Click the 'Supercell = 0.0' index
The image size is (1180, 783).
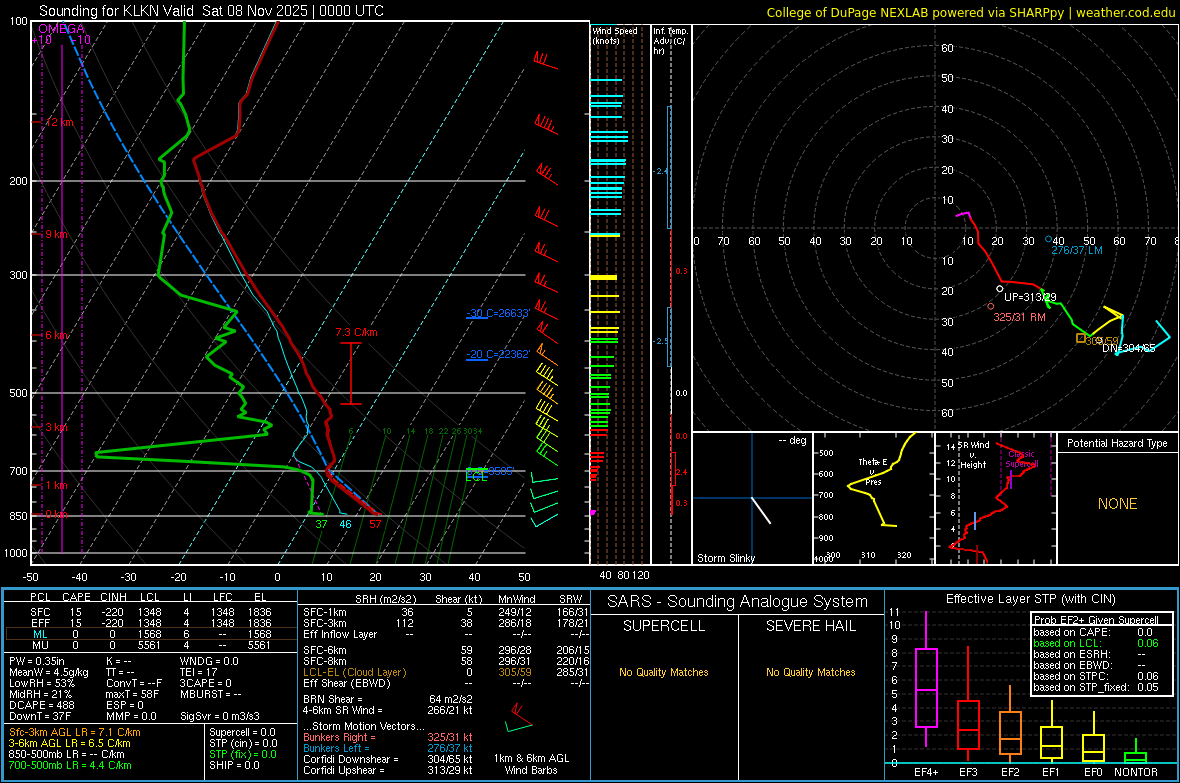pyautogui.click(x=242, y=732)
